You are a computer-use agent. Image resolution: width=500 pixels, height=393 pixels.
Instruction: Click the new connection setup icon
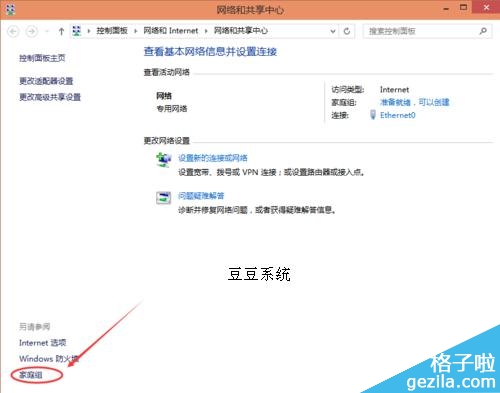(163, 160)
